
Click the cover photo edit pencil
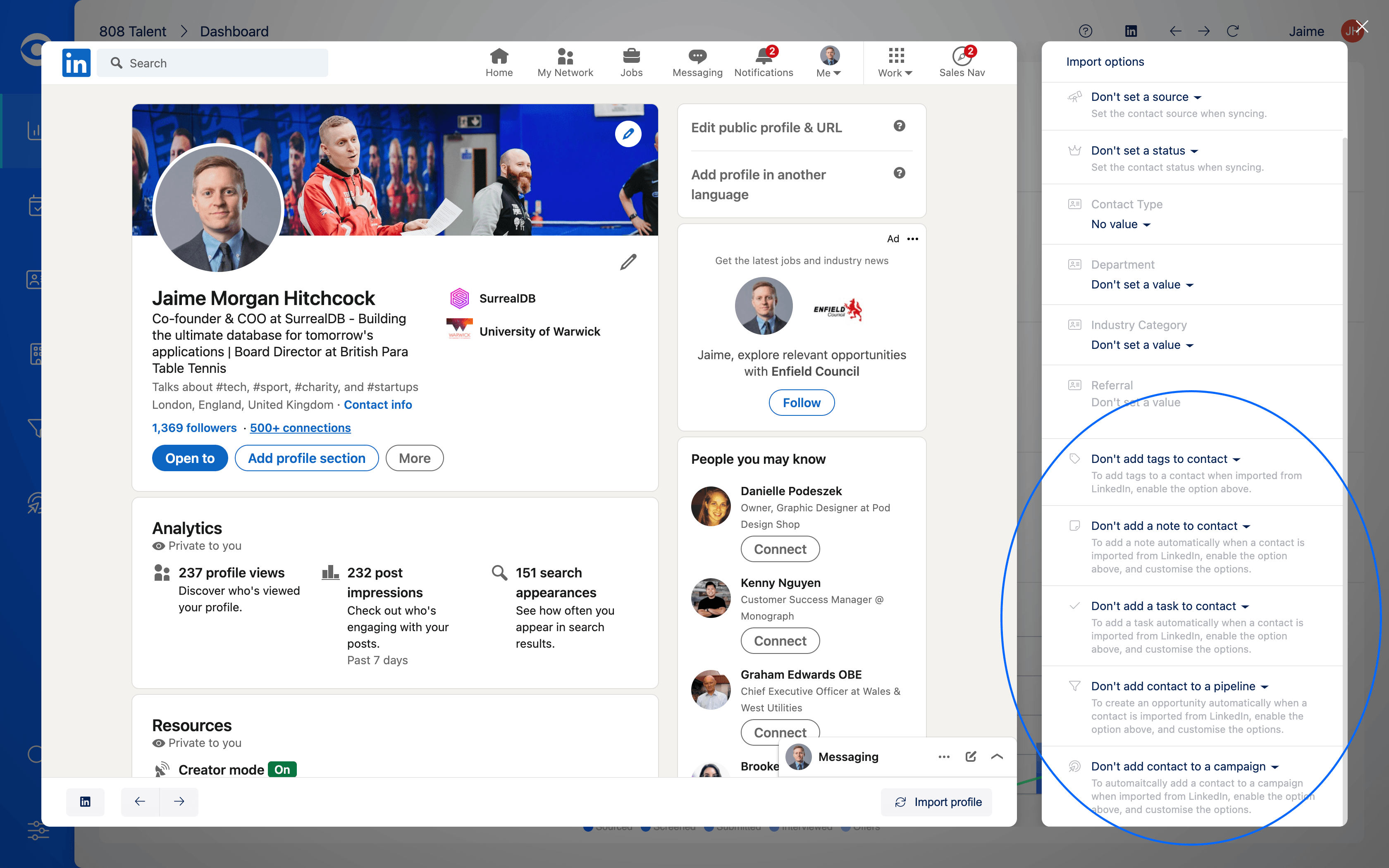(628, 134)
